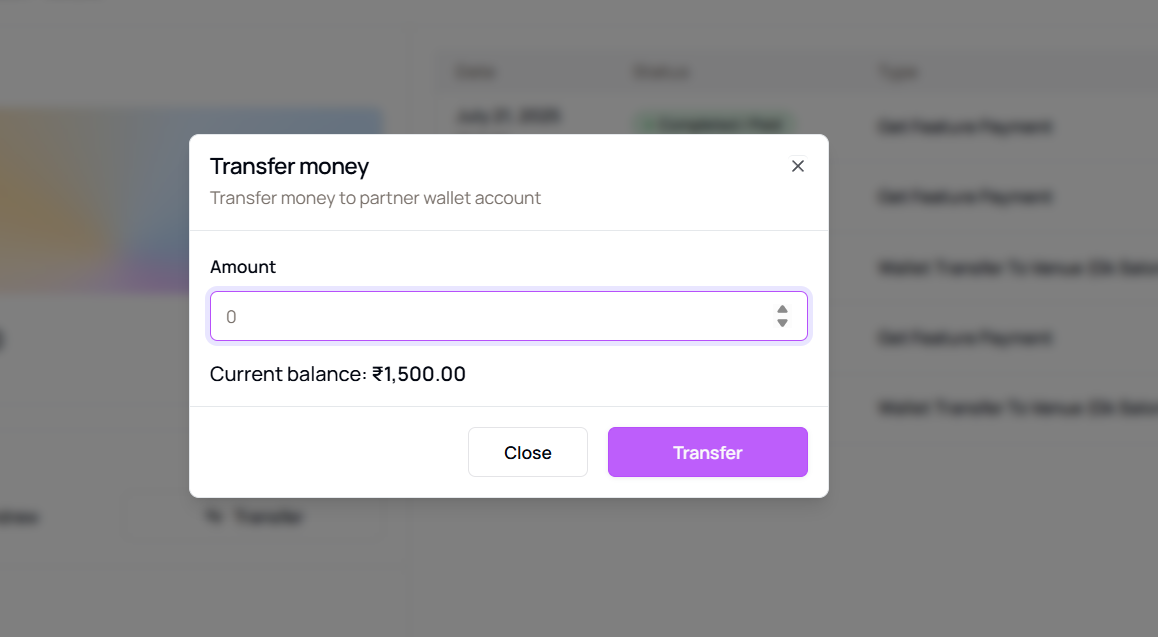Click the blurred gradient wallet card
The width and height of the screenshot is (1158, 637).
[192, 199]
